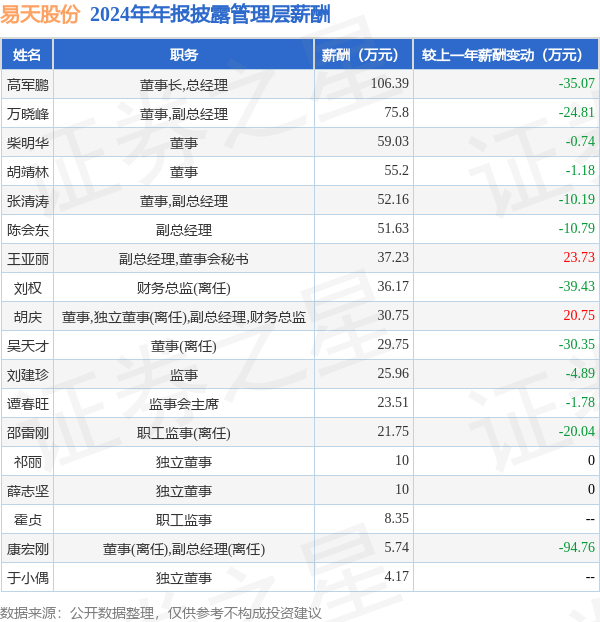Click the change value -39.43
Image resolution: width=600 pixels, height=622 pixels.
[577, 286]
